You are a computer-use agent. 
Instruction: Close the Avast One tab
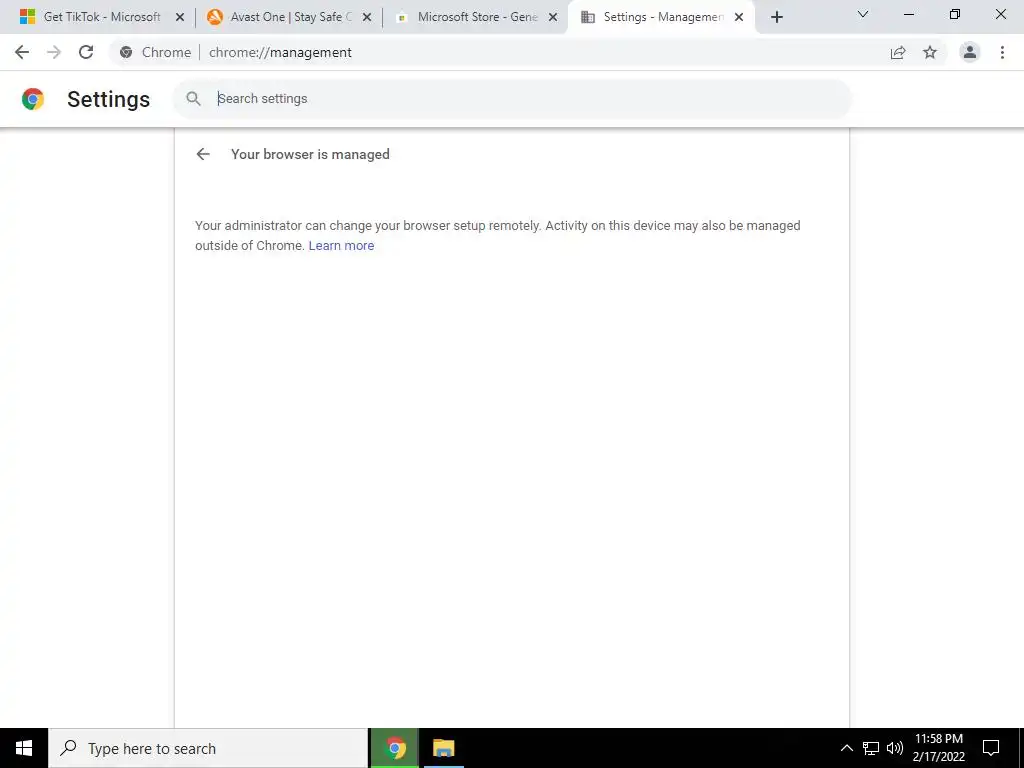tap(366, 18)
